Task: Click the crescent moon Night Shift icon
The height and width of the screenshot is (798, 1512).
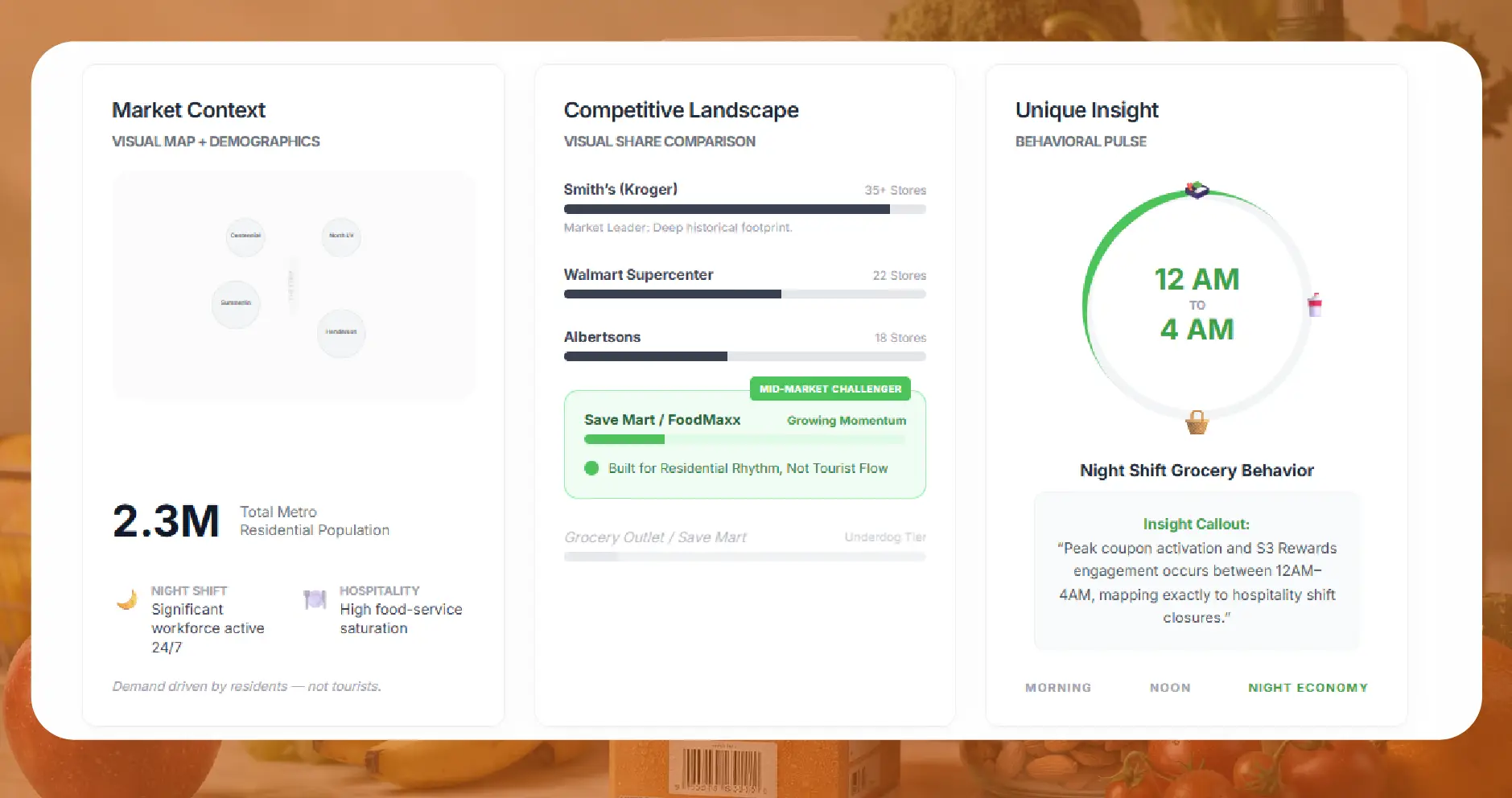Action: tap(127, 600)
